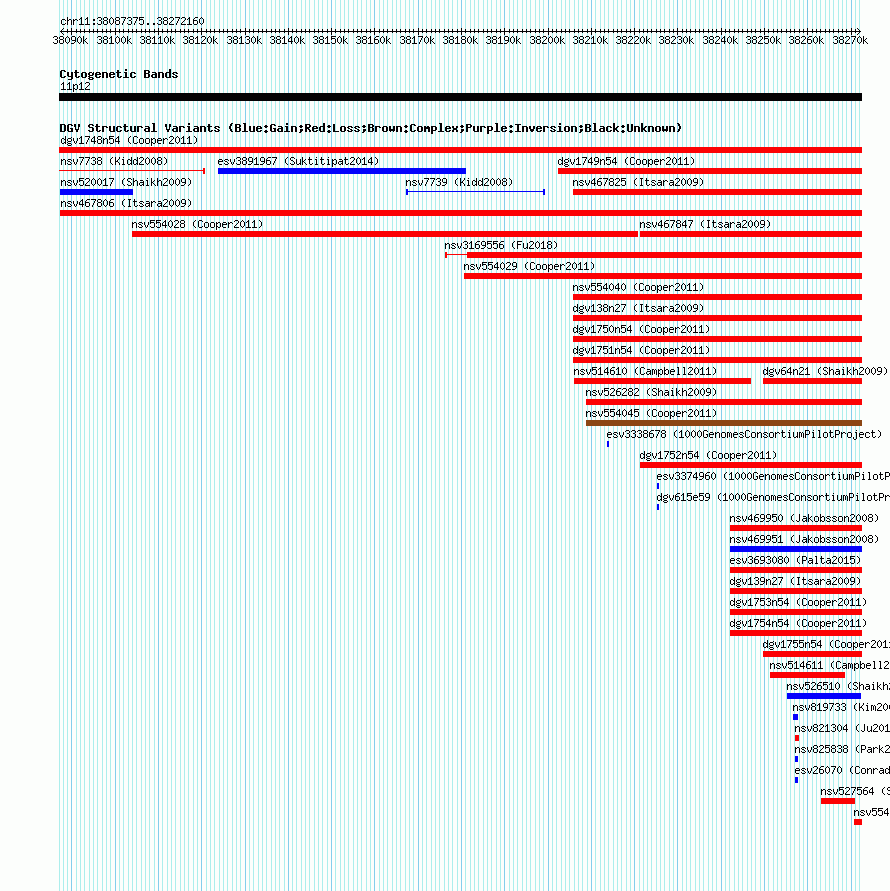Screen dimensions: 890x891
Task: Open the dgv139n27 (Itsara2009) variant
Action: click(x=795, y=582)
